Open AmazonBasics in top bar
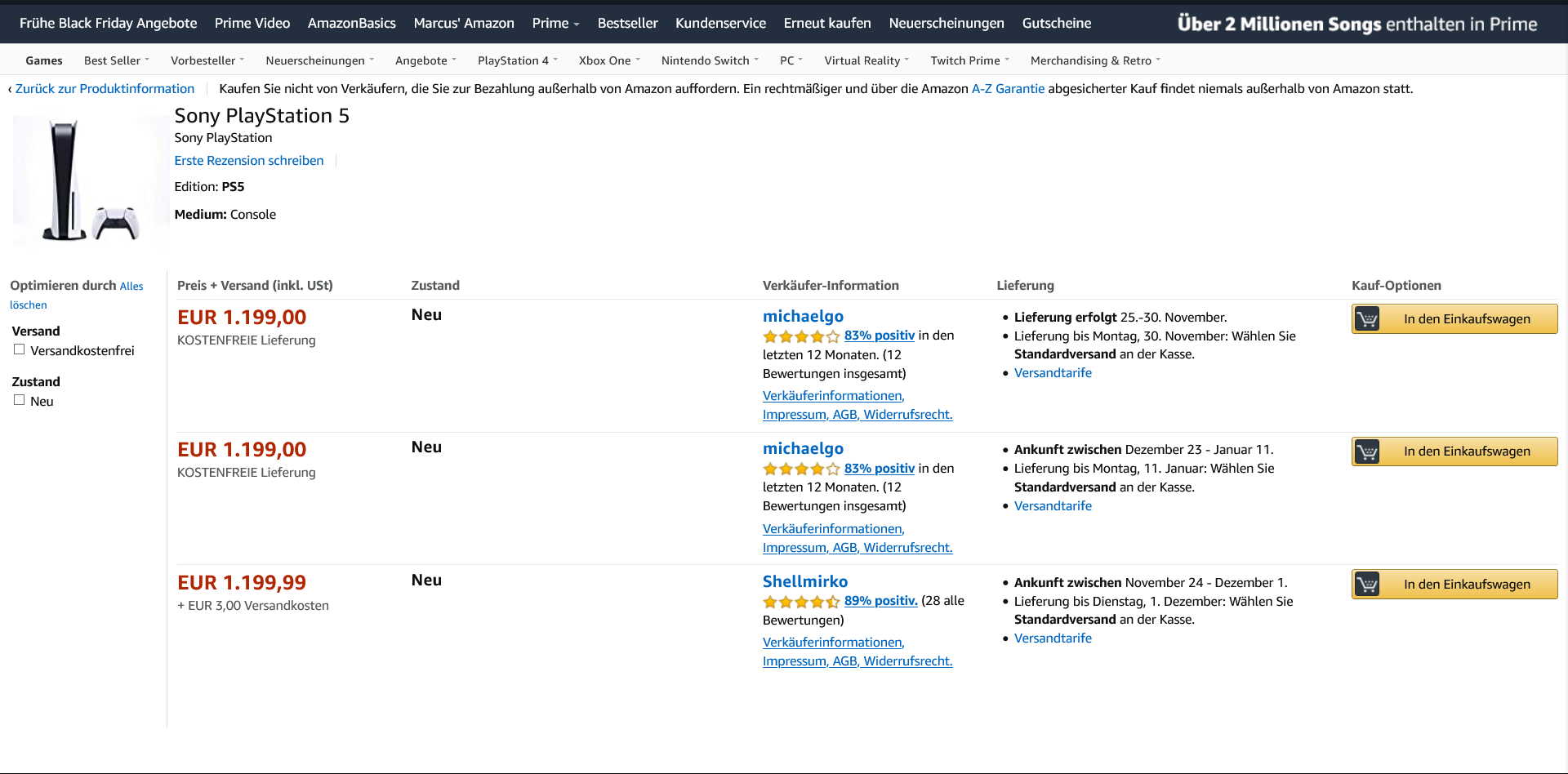 coord(352,23)
